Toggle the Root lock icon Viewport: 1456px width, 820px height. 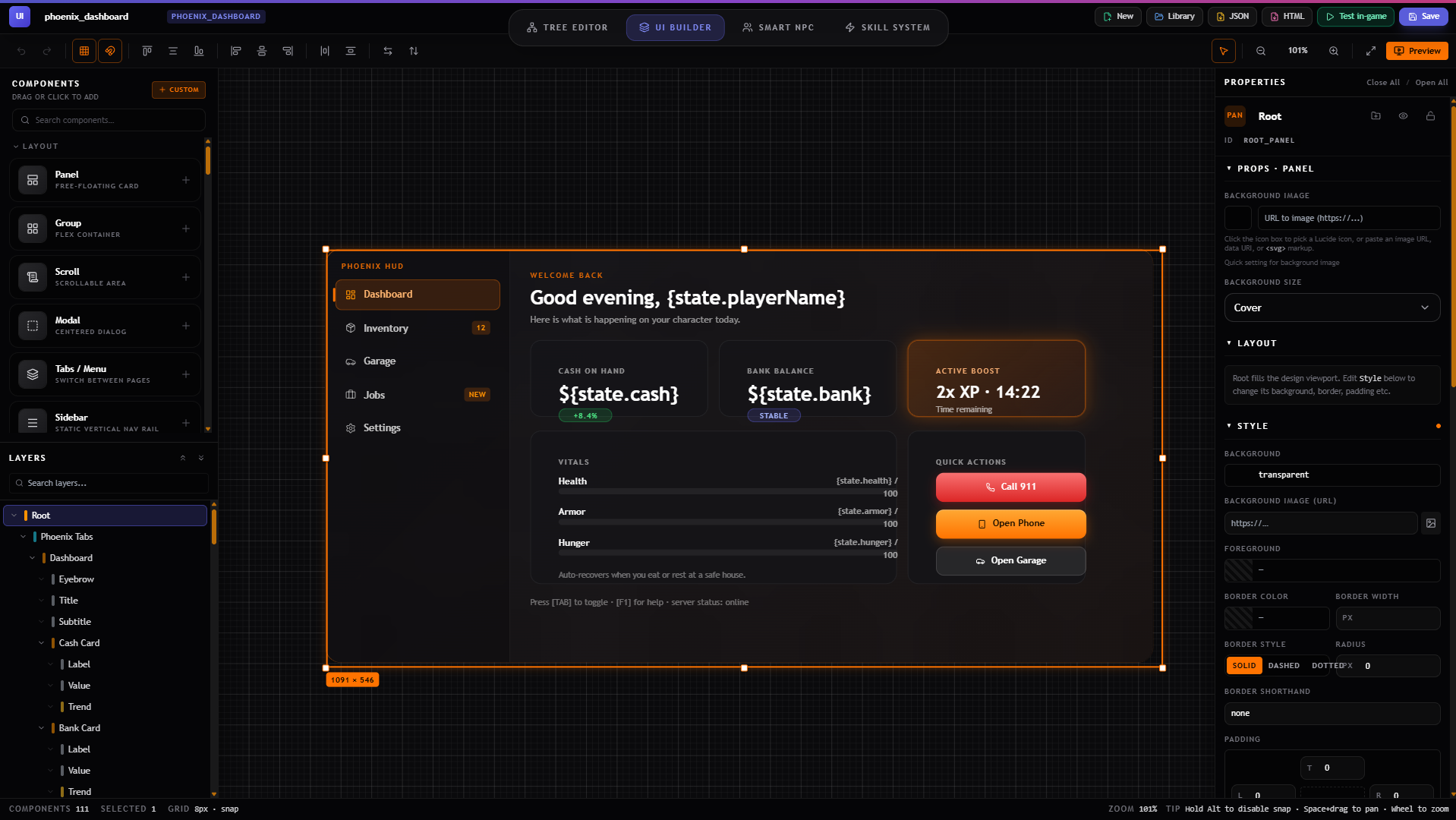pos(1430,116)
